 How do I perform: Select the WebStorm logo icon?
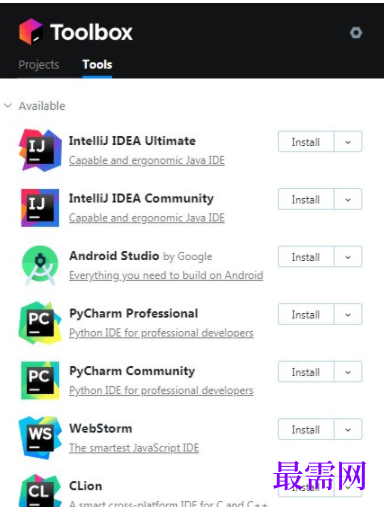(40, 438)
